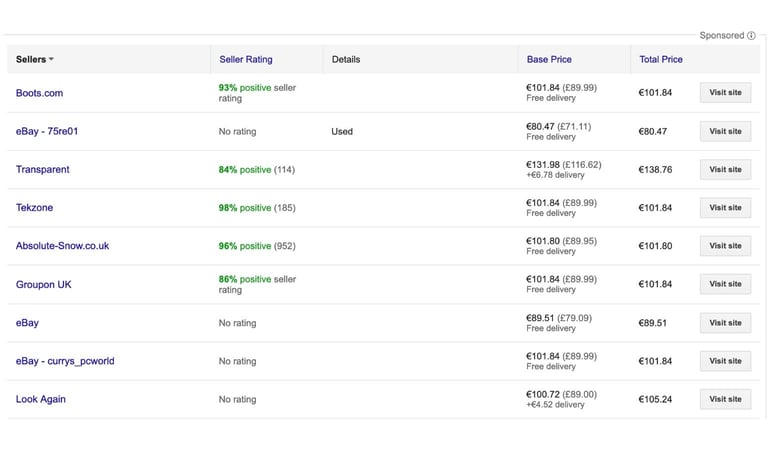772x450 pixels.
Task: Visit site for Groupon UK
Action: (725, 284)
